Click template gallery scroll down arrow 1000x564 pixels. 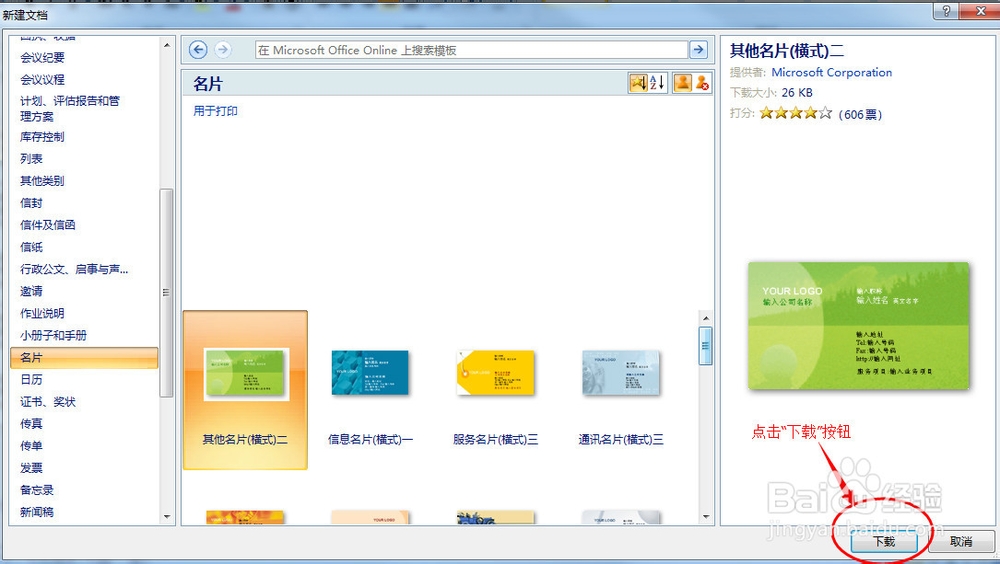click(706, 517)
